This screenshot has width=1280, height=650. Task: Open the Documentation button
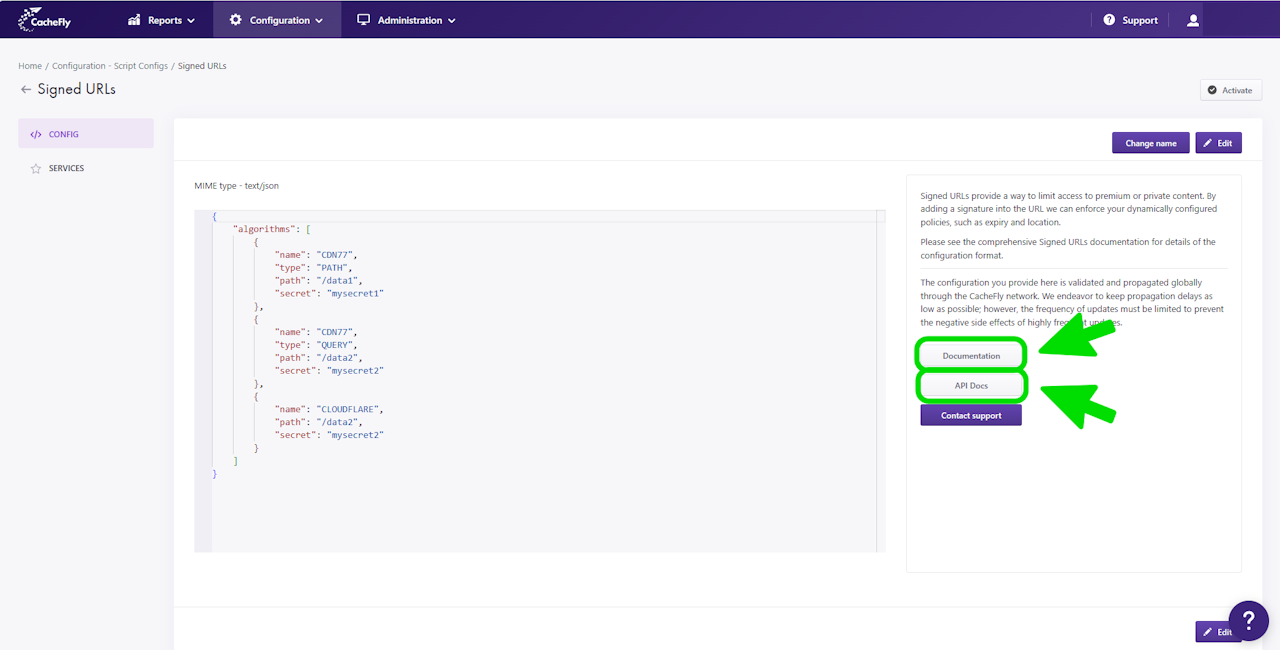(971, 356)
